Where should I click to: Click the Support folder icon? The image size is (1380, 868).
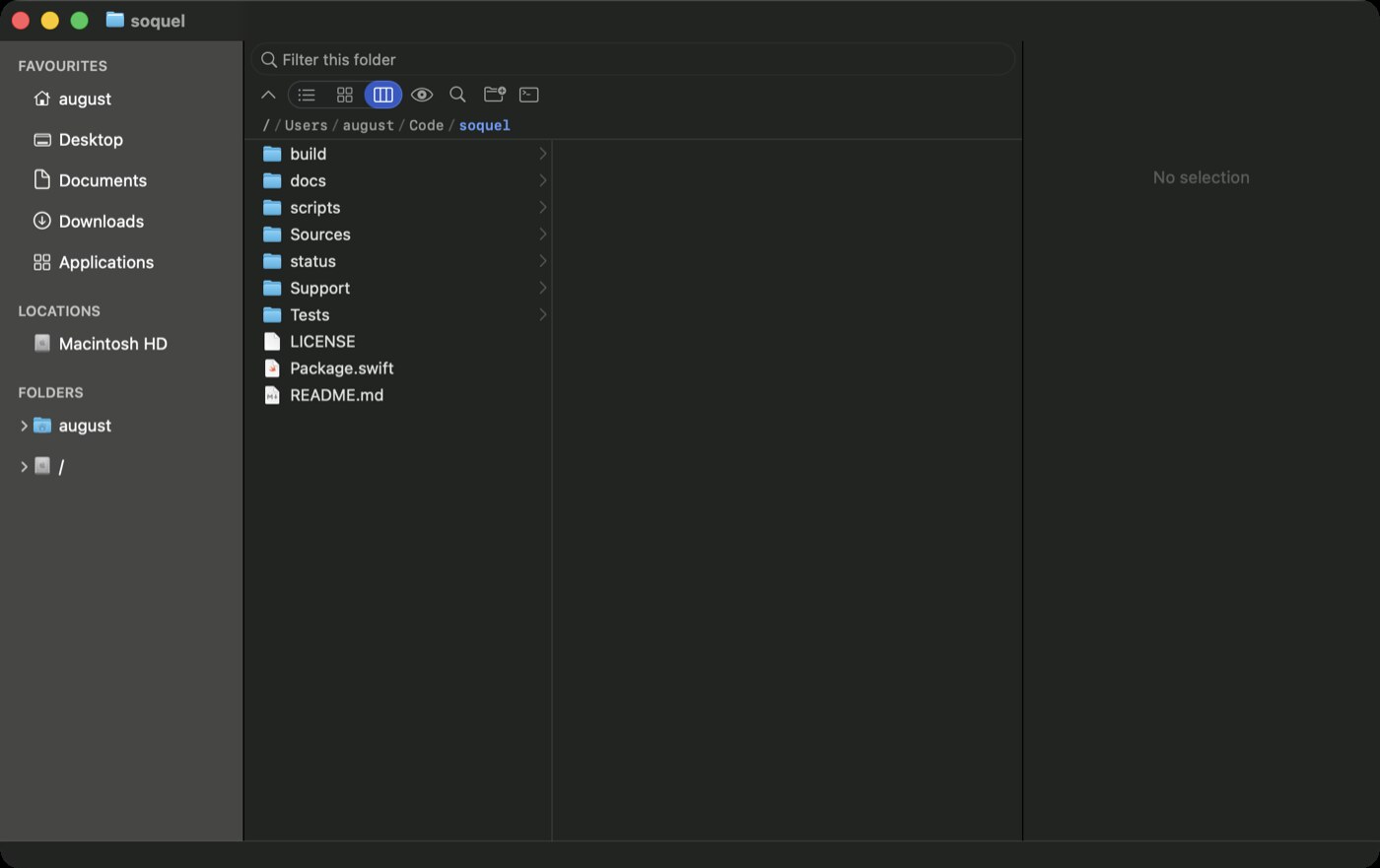pyautogui.click(x=272, y=288)
